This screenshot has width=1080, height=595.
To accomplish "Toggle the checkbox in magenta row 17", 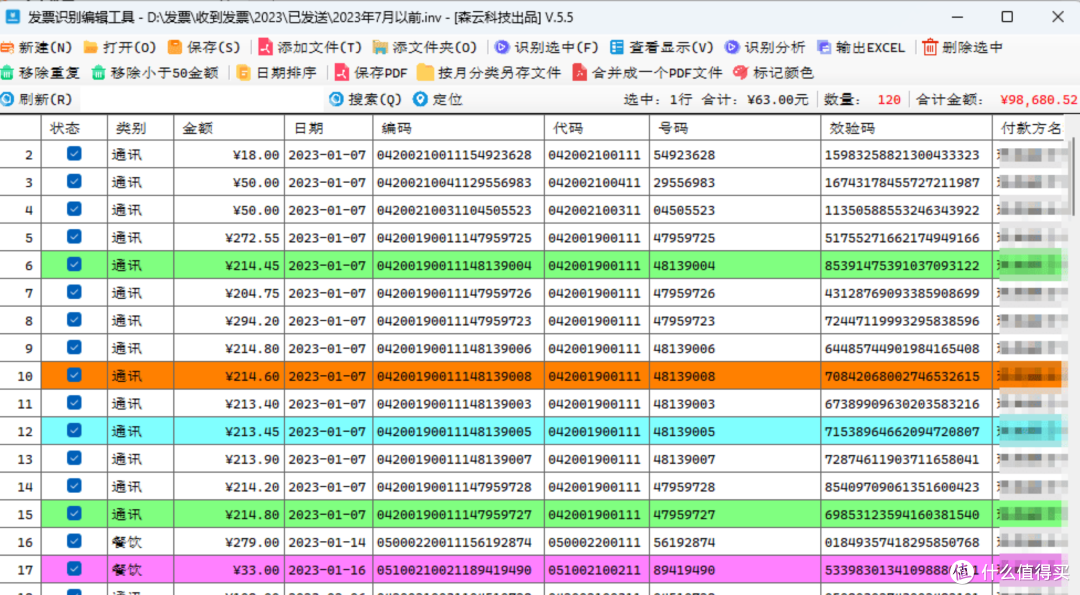I will coord(74,569).
